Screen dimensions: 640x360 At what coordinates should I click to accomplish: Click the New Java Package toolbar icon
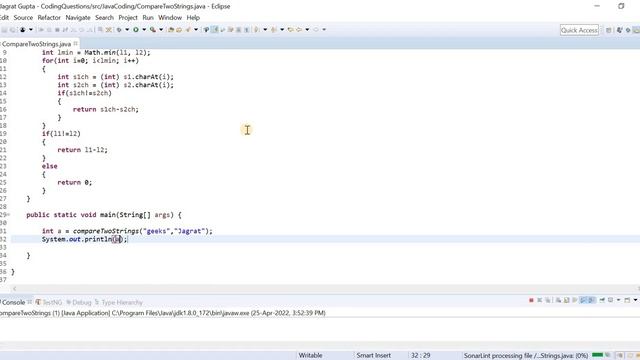tap(179, 30)
